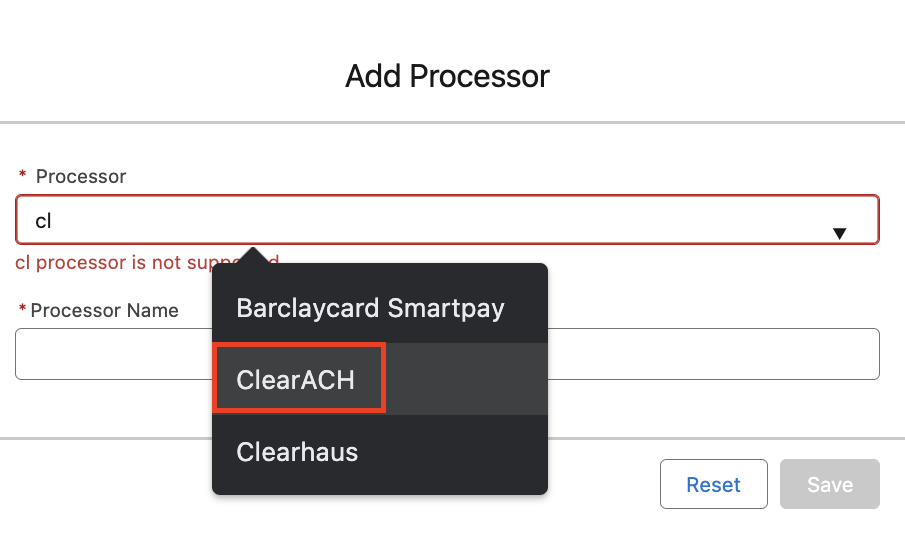
Task: Select ClearACH from the suggestions list
Action: (x=296, y=379)
